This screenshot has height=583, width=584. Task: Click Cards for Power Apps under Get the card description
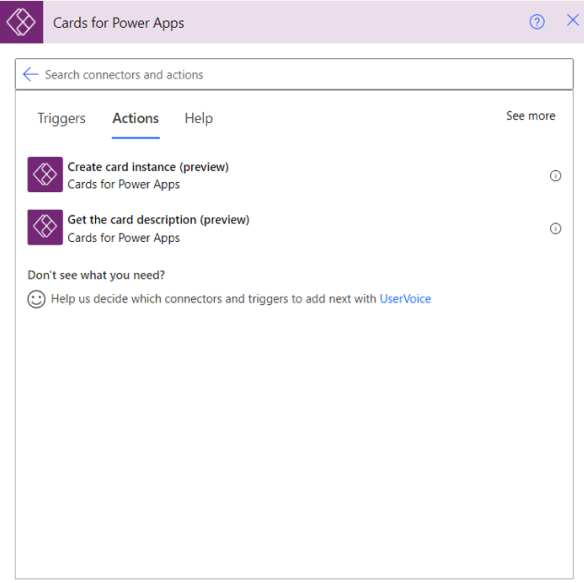124,238
